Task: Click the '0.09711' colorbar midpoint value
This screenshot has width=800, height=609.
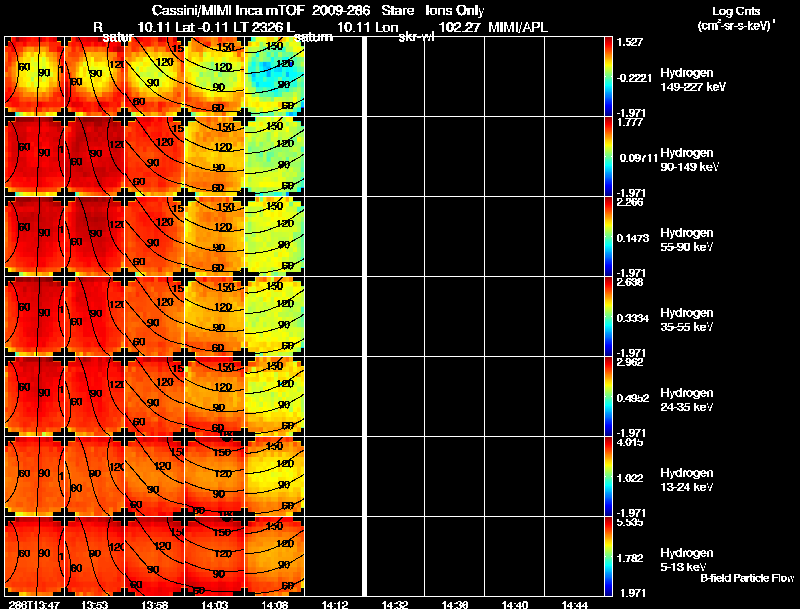Action: tap(638, 158)
